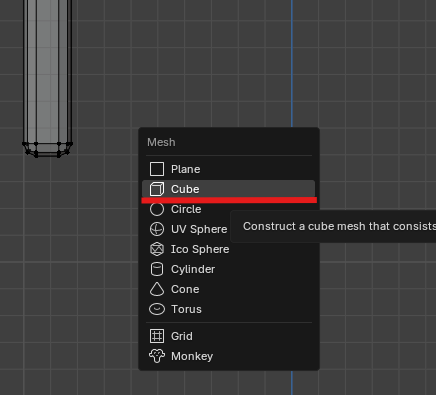Image resolution: width=436 pixels, height=395 pixels.
Task: Choose Cube in the Mesh menu
Action: tap(228, 189)
